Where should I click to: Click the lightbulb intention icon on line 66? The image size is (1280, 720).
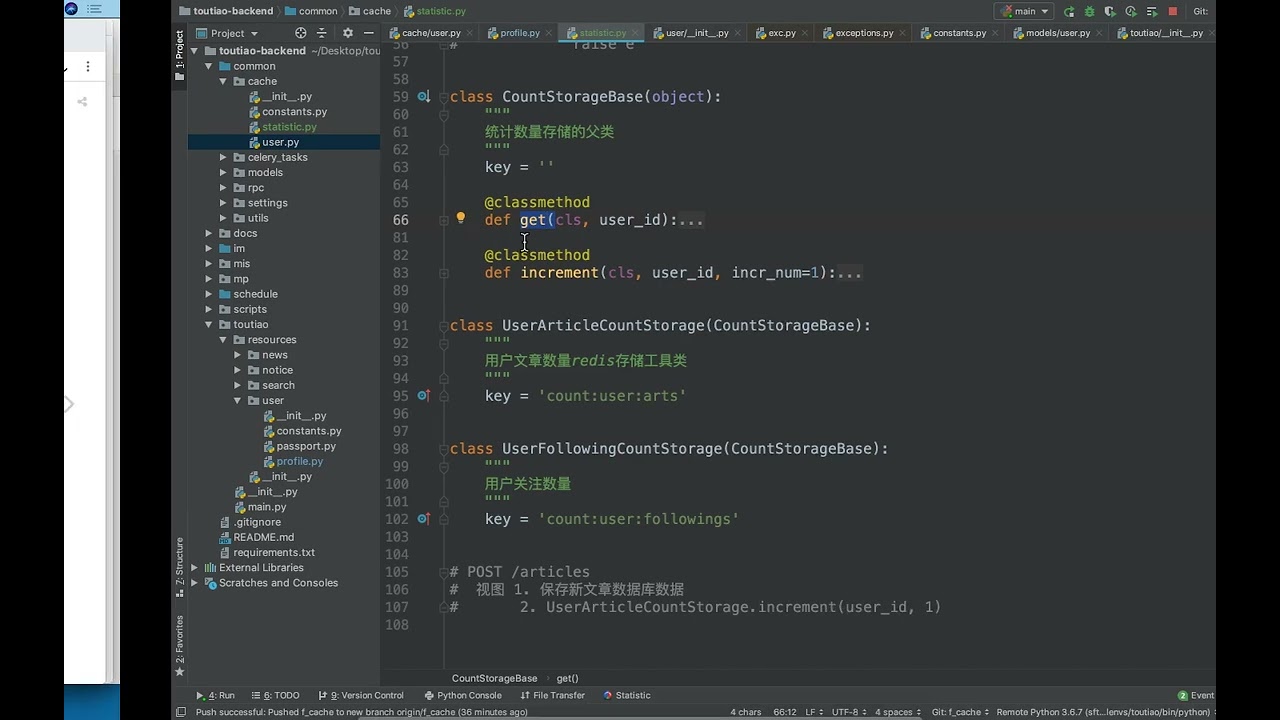[x=461, y=218]
